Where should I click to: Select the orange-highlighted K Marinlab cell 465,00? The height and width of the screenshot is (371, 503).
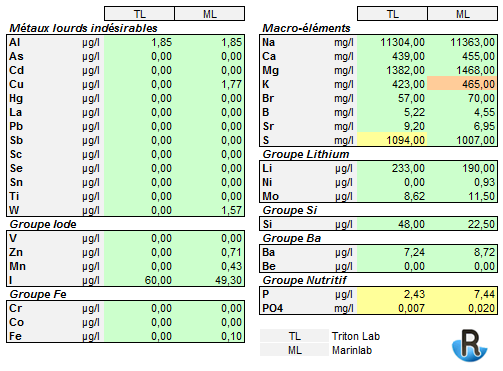(462, 84)
